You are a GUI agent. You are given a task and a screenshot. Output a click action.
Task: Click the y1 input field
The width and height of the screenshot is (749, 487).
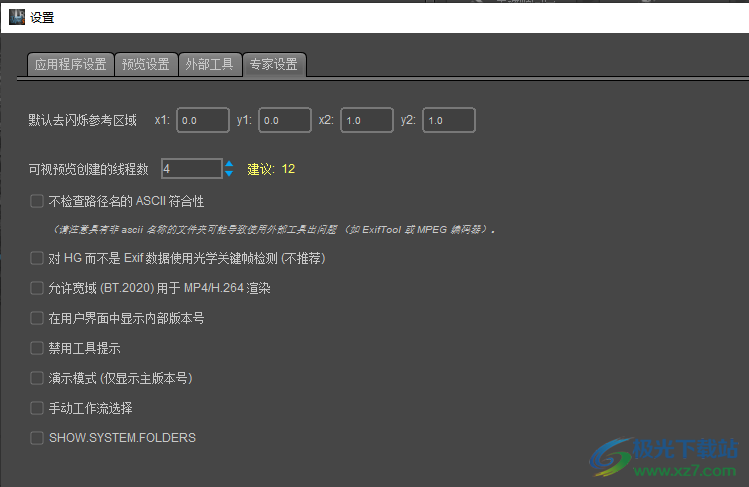pos(285,120)
